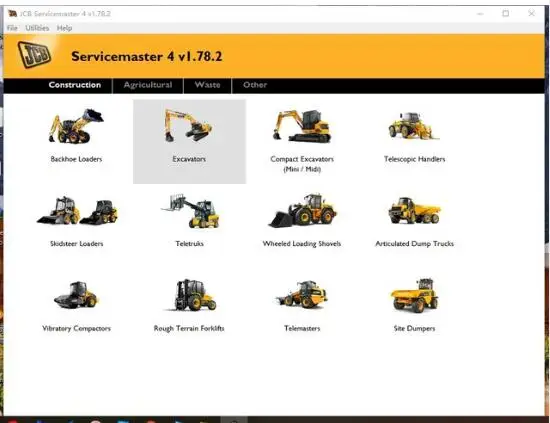Screen dimensions: 550x423
Task: Click the JCB app icon in title bar
Action: (13, 14)
